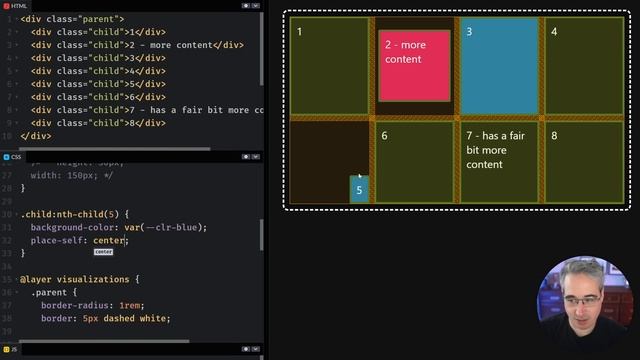Select the 'center' autocomplete suggestion
This screenshot has height=360, width=640.
[103, 252]
